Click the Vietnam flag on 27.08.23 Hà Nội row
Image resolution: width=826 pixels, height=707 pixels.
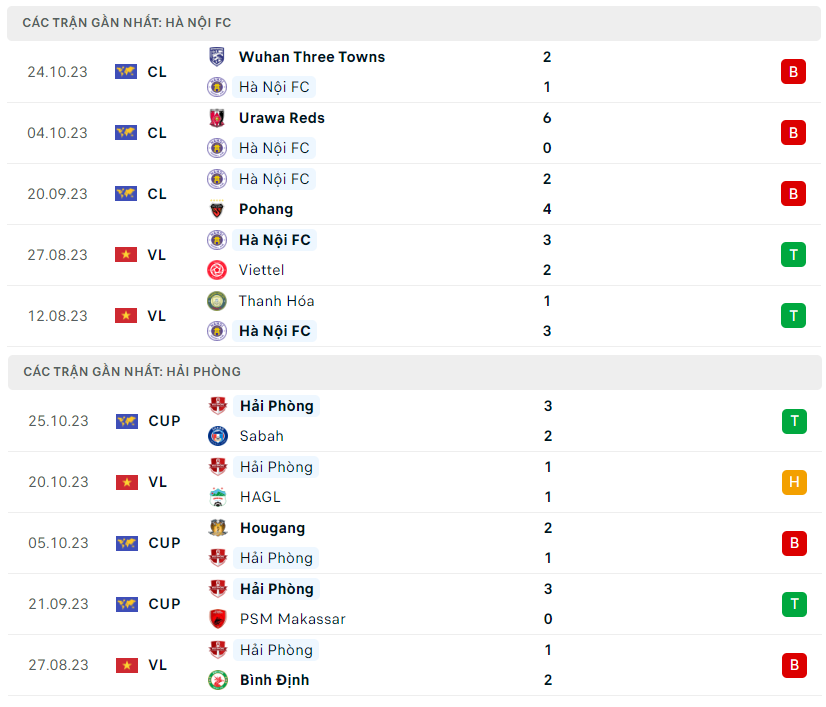pos(126,255)
